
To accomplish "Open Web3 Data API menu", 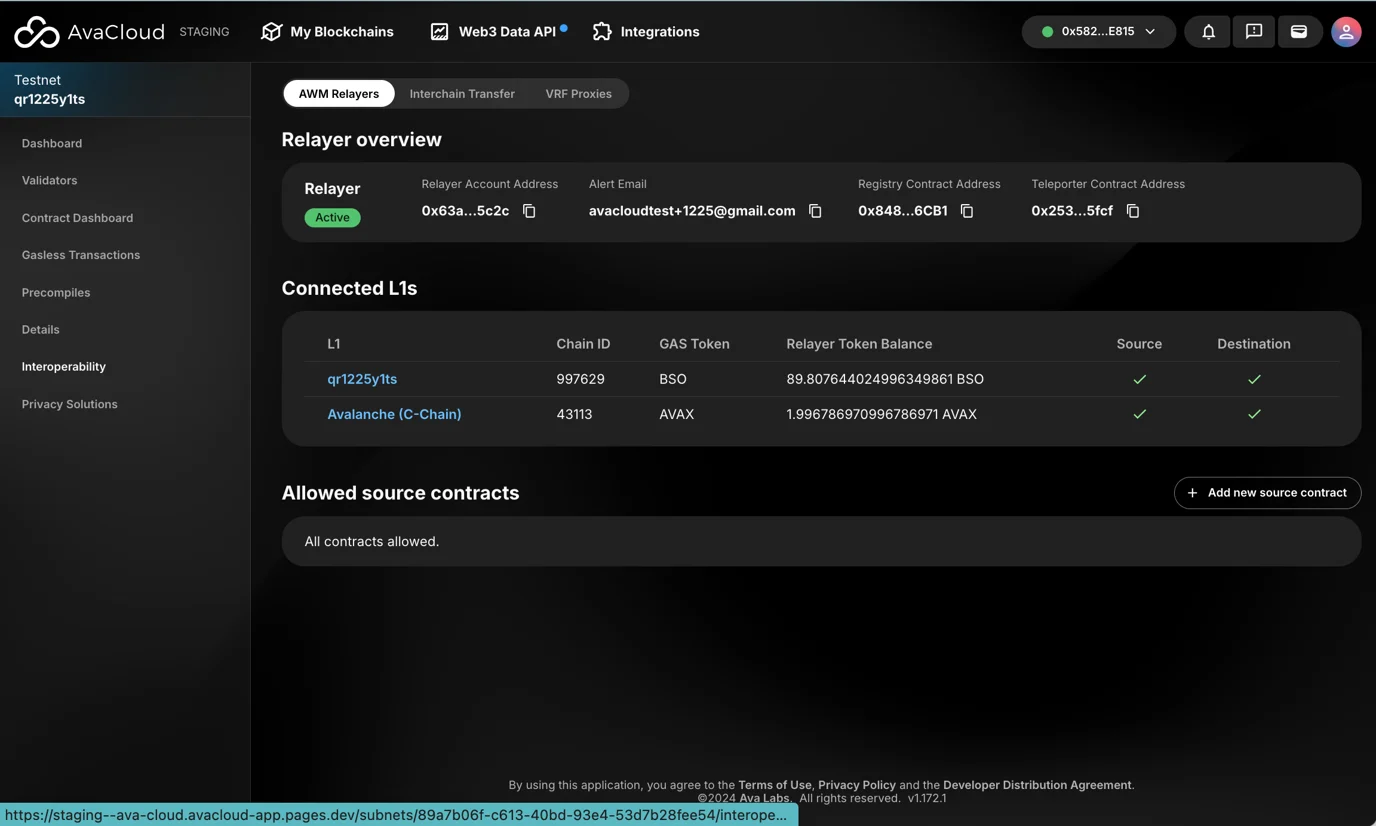I will point(497,32).
